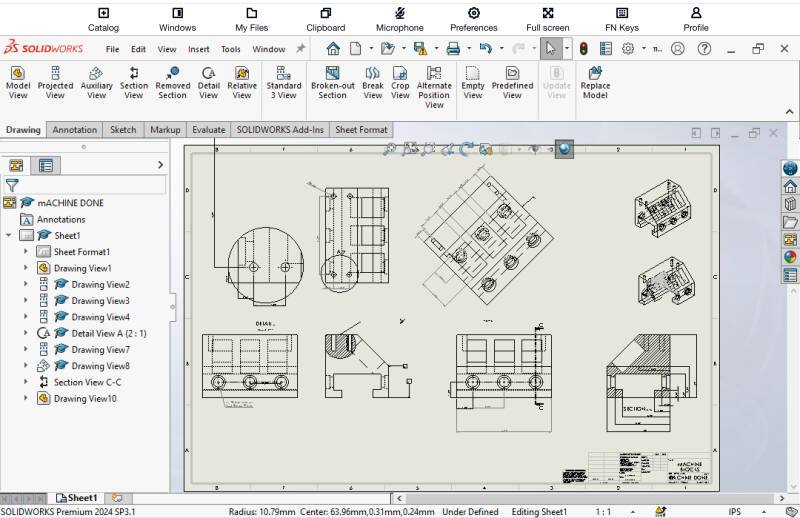This screenshot has height=518, width=800.
Task: Click the Detail View tool
Action: [208, 80]
